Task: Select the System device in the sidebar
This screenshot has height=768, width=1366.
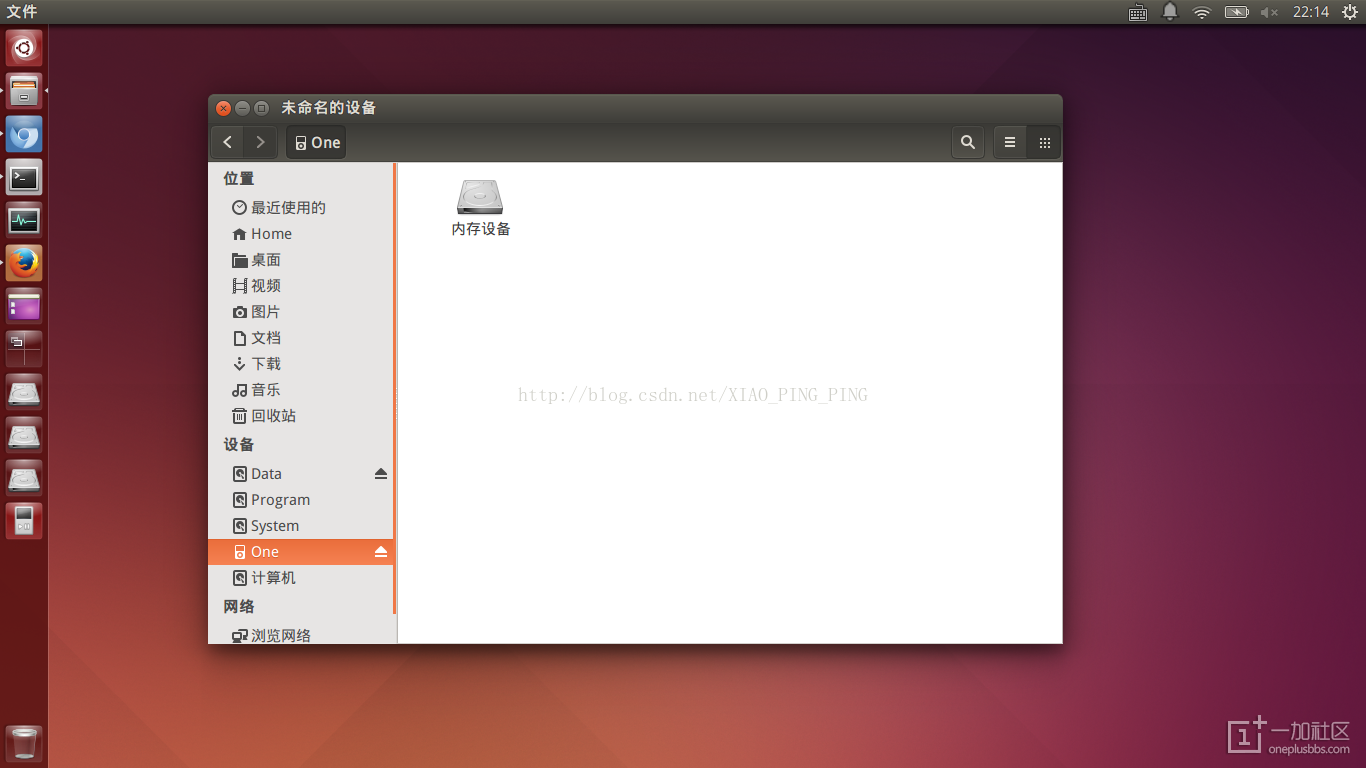Action: click(301, 525)
